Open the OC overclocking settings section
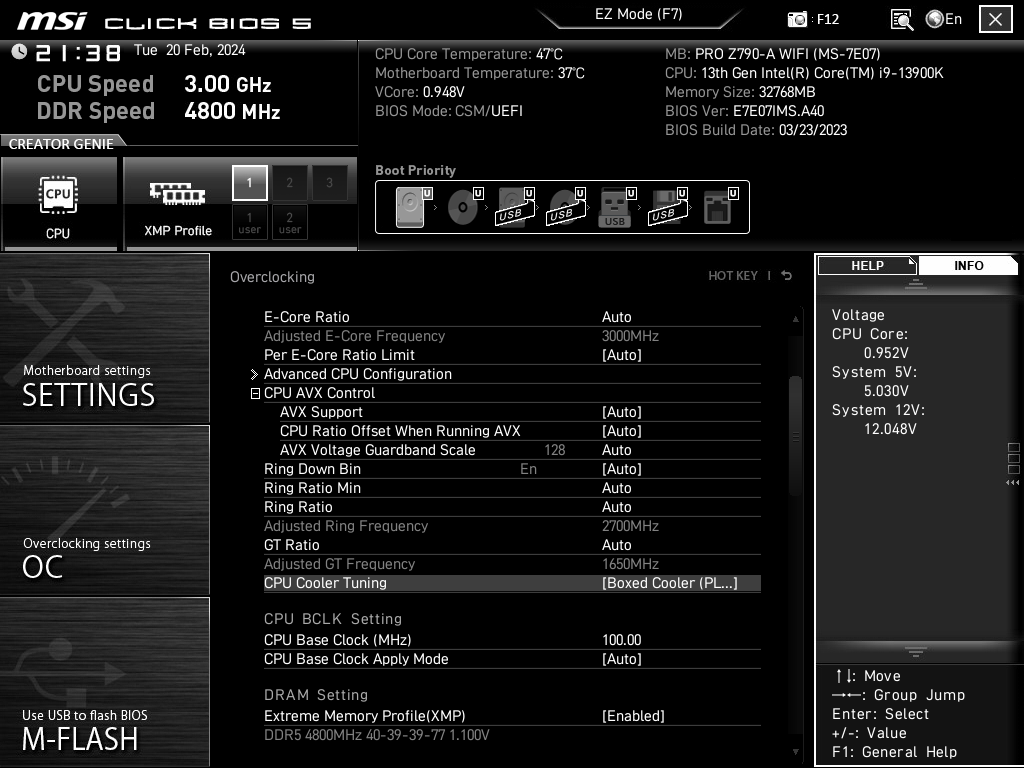The width and height of the screenshot is (1024, 768). point(104,510)
